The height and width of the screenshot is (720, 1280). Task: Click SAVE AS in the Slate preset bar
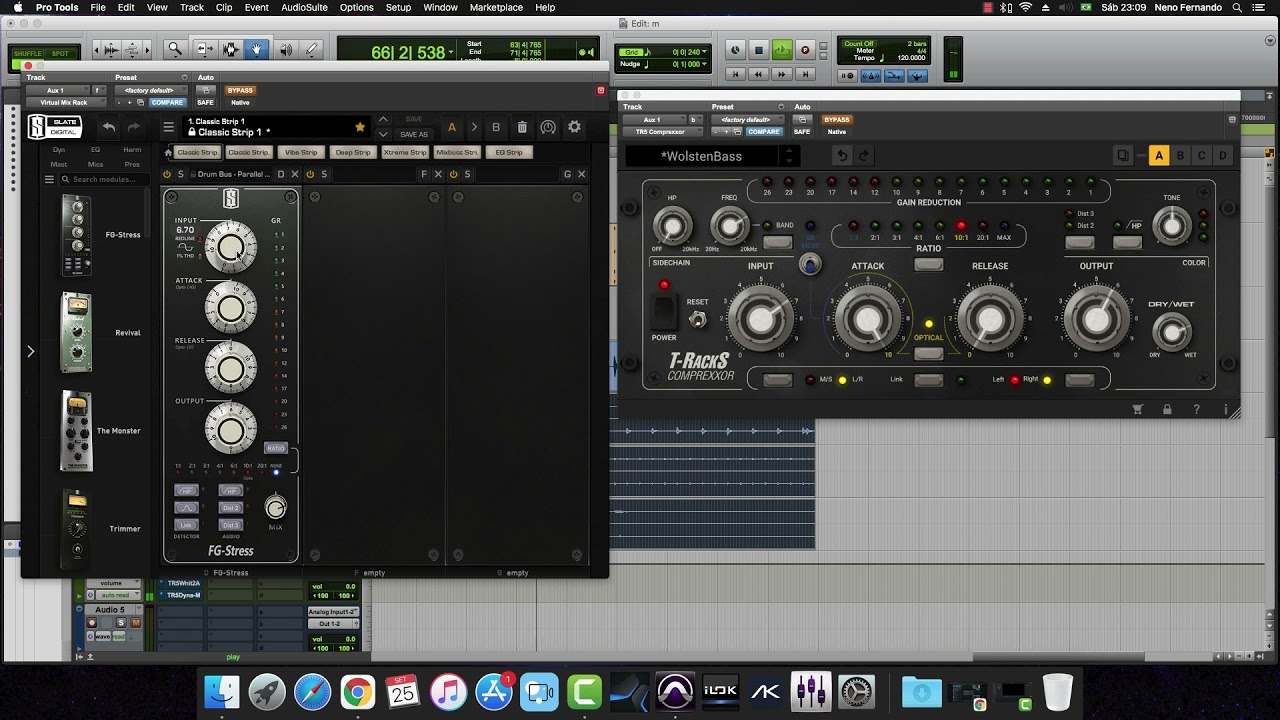[414, 134]
